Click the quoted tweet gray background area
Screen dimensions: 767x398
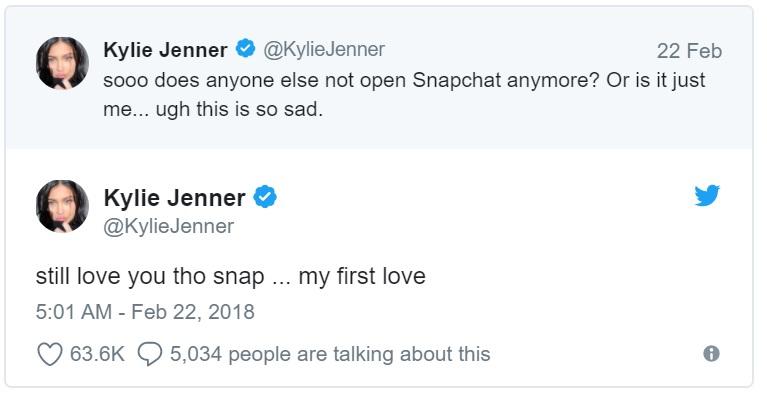[x=379, y=78]
